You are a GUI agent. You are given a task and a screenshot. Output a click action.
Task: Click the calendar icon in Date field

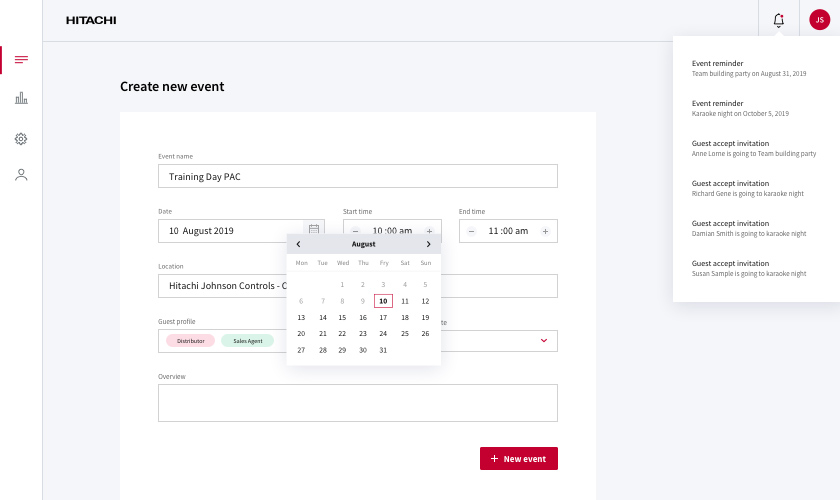tap(314, 229)
